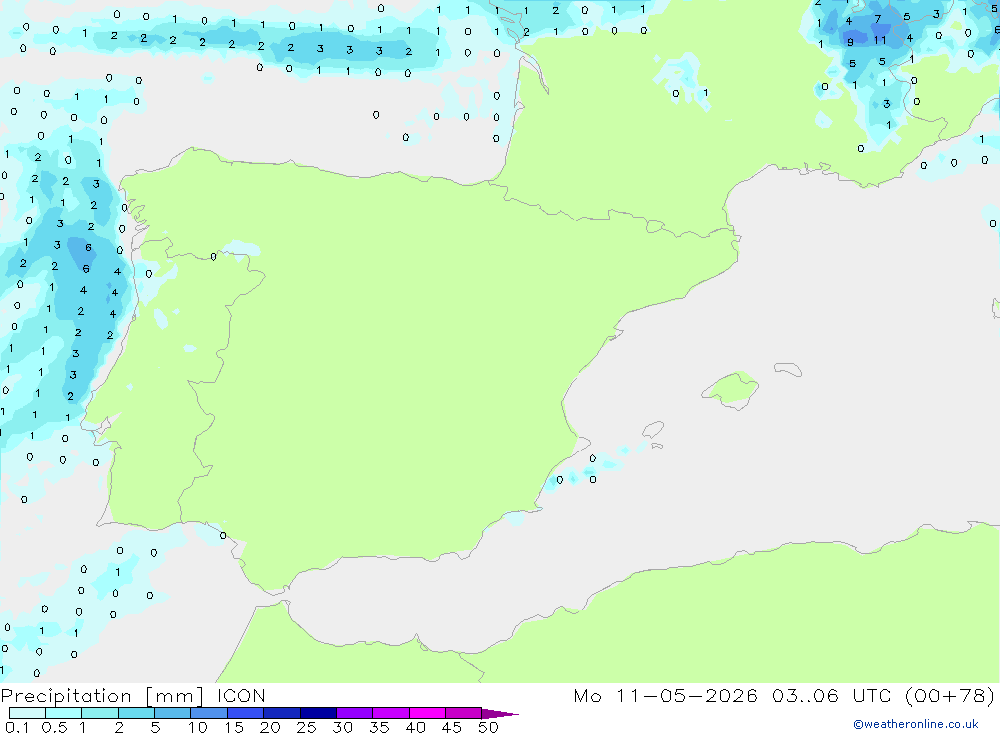Click the Mallorca island on the map
This screenshot has width=1000, height=733.
click(x=731, y=389)
